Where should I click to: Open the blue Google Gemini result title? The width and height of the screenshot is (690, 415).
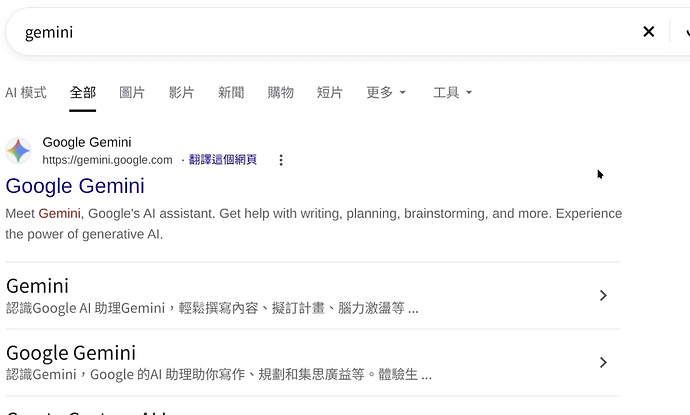(75, 186)
